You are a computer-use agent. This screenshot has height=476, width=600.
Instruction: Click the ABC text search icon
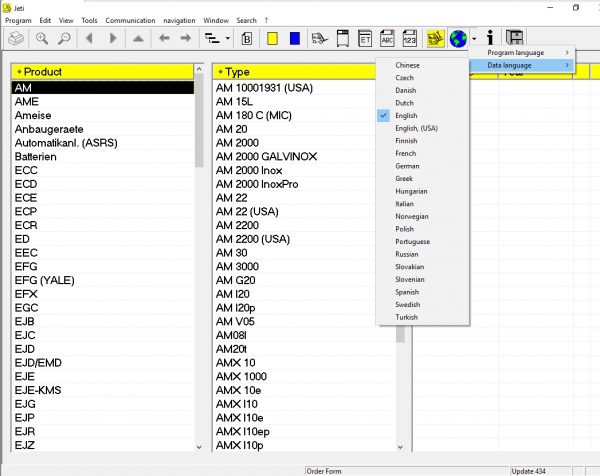pyautogui.click(x=387, y=38)
